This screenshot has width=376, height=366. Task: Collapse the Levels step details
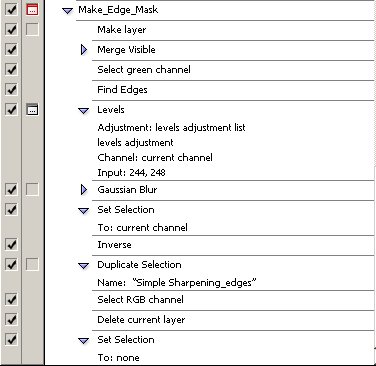click(x=83, y=110)
